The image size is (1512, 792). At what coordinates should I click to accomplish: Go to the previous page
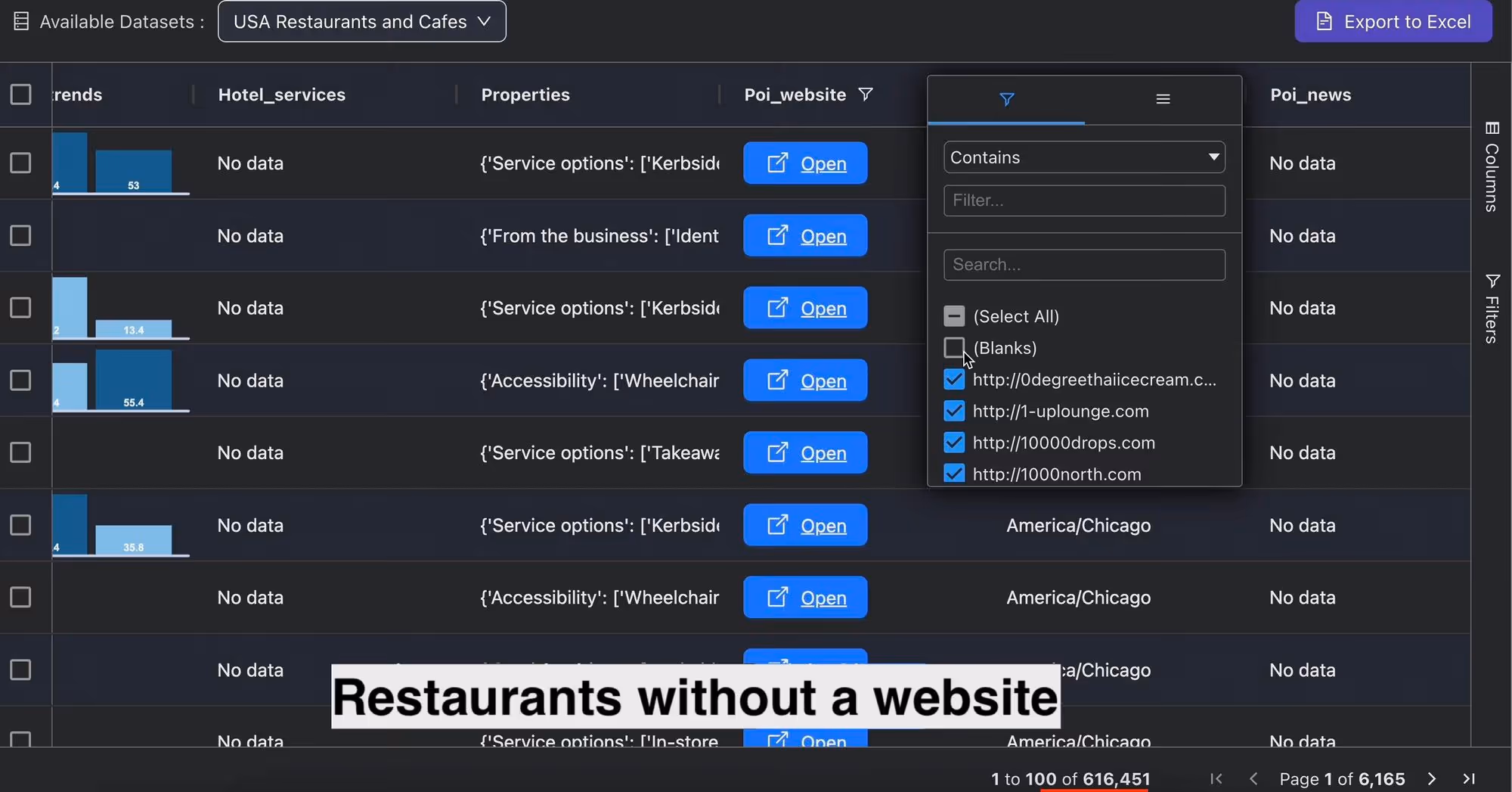point(1253,779)
